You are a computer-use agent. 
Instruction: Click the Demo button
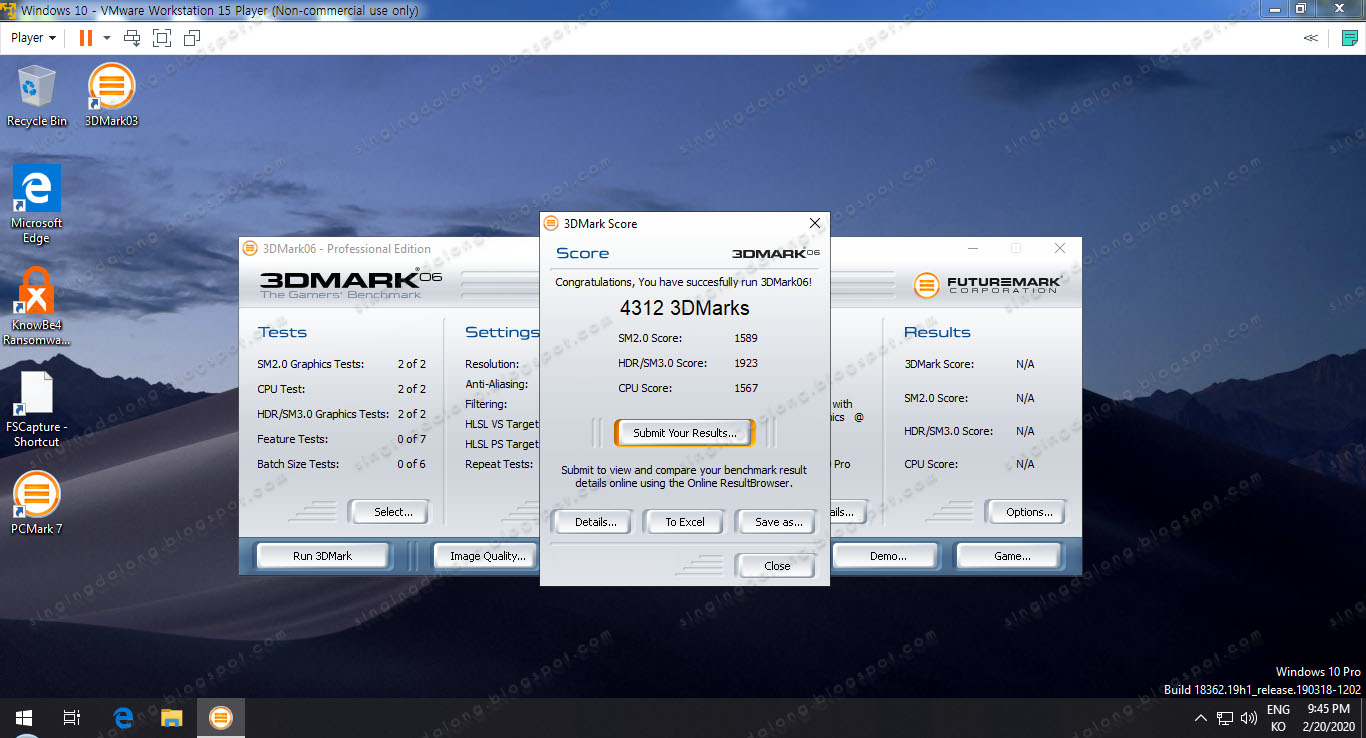[x=887, y=556]
